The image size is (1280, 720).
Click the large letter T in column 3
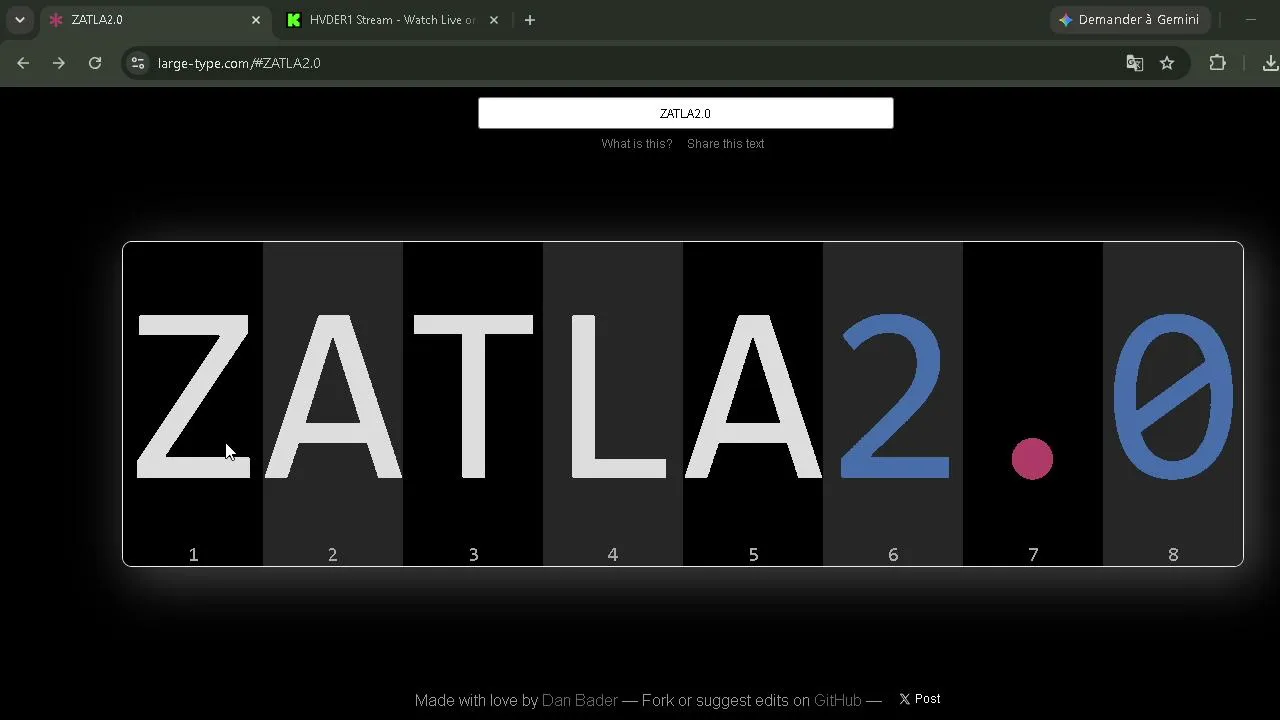[473, 396]
